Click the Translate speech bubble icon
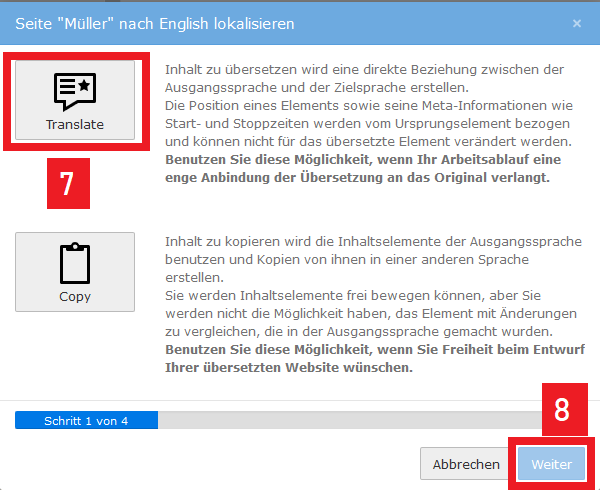Viewport: 600px width, 490px height. coord(75,92)
